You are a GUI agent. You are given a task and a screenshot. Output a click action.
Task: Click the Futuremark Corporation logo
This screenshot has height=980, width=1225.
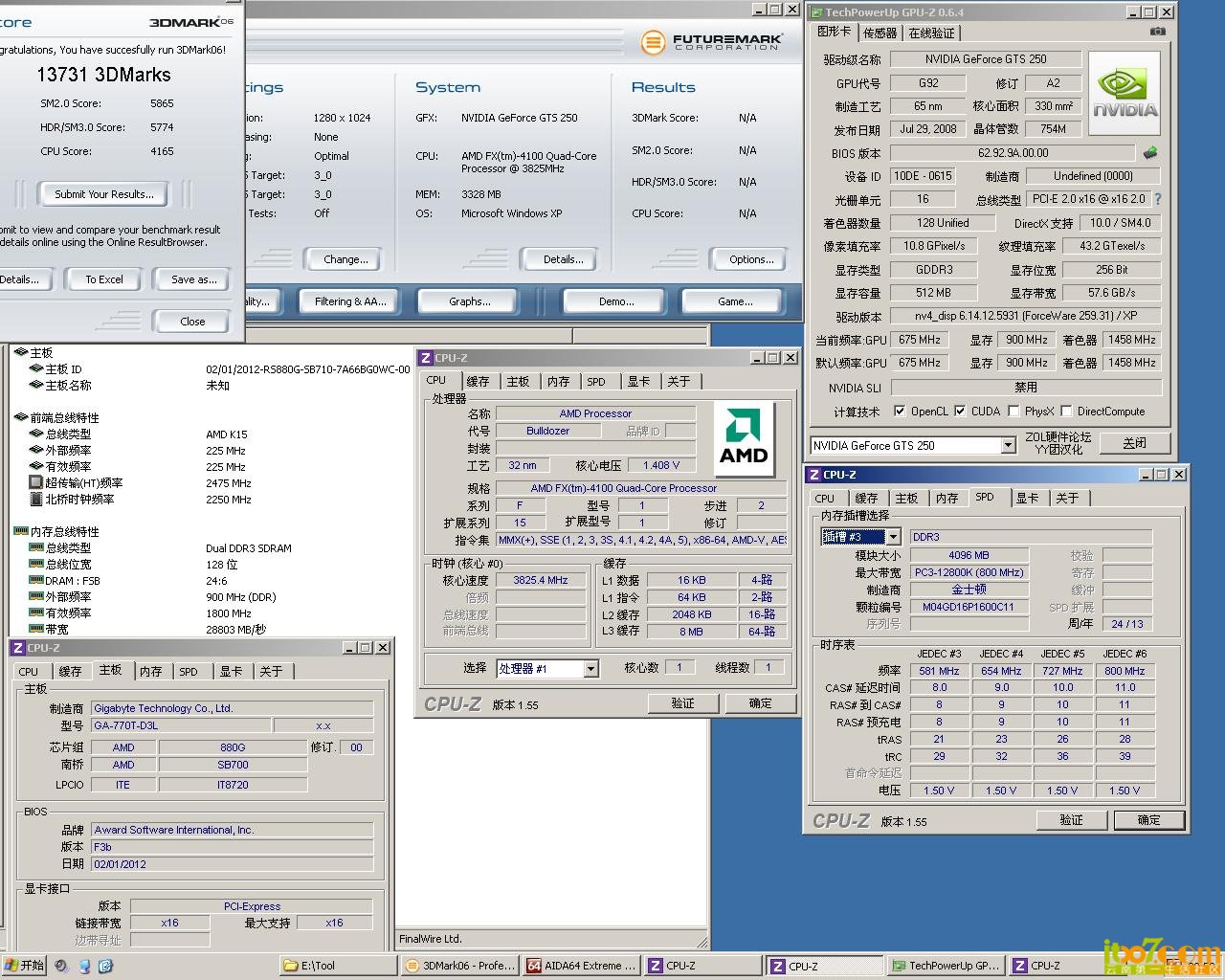pyautogui.click(x=713, y=42)
